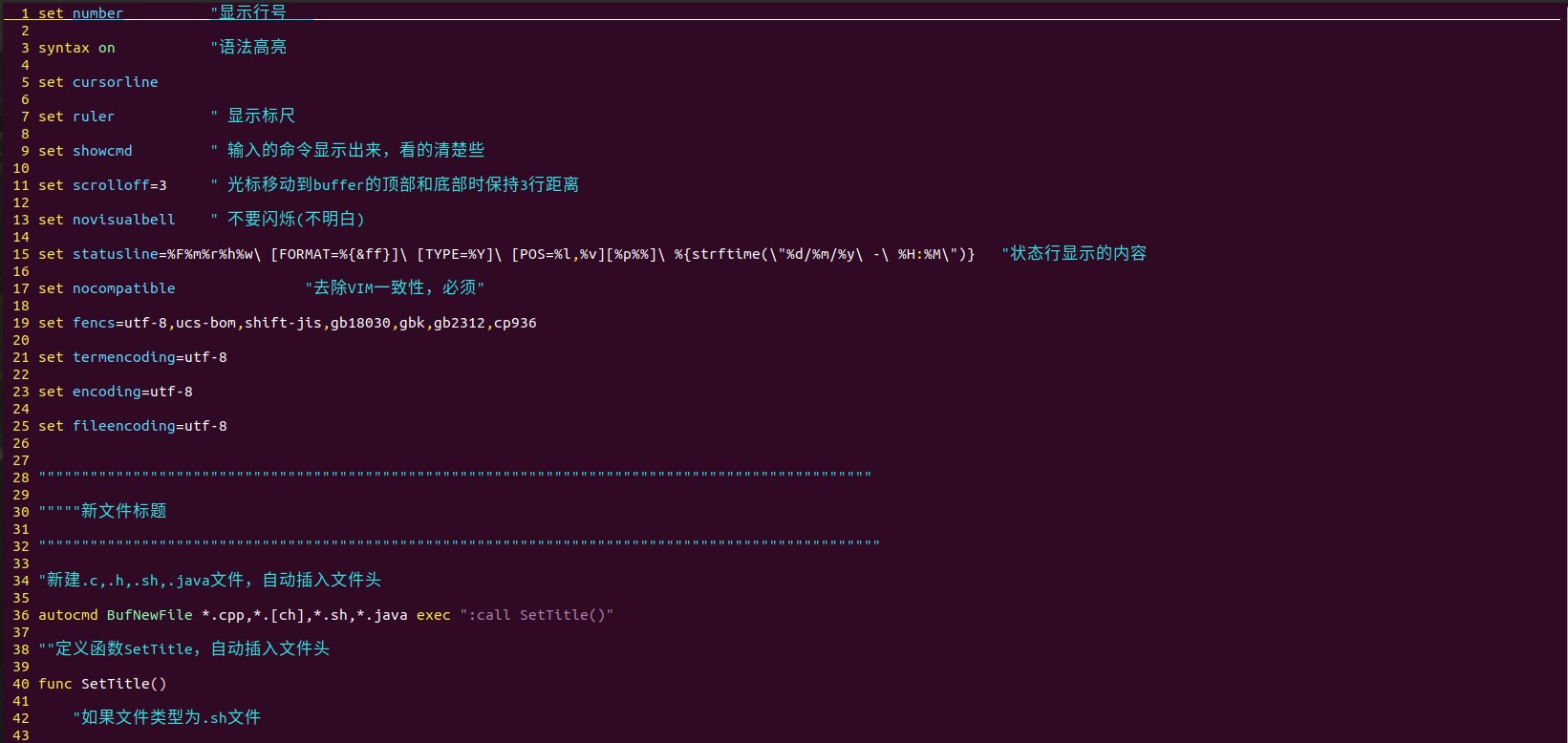Click line number 43 in the gutter
This screenshot has width=1568, height=743.
click(21, 735)
